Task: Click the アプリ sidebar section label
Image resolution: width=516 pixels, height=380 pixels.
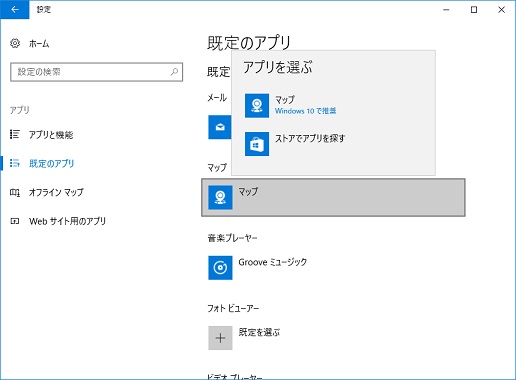Action: 20,110
